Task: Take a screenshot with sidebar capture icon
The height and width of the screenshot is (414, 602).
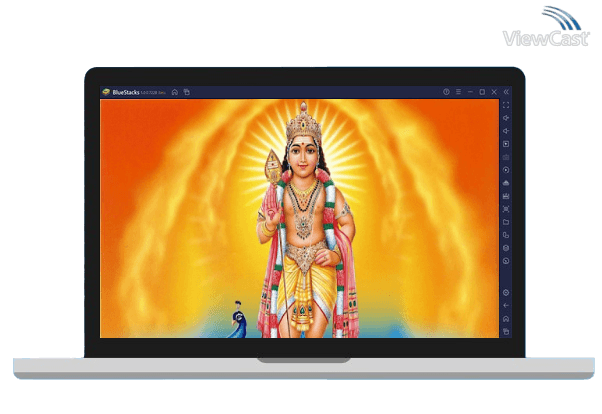Action: pyautogui.click(x=506, y=209)
